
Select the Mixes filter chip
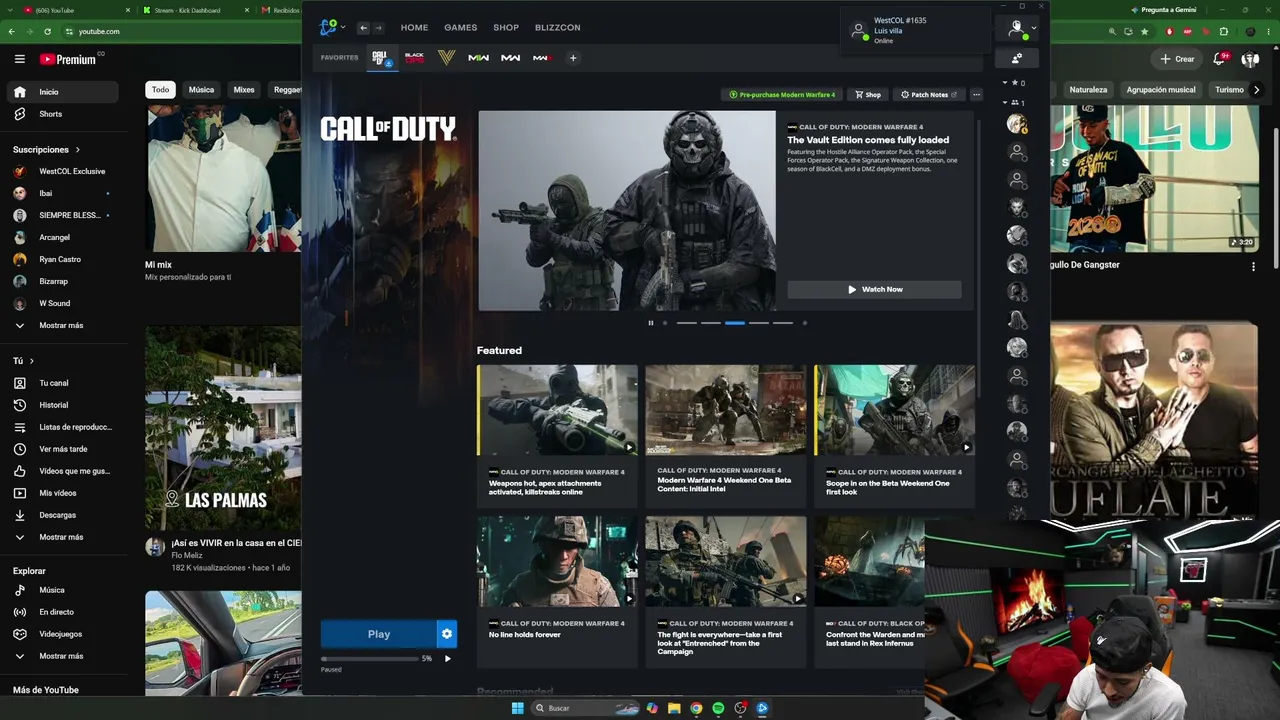click(x=244, y=90)
